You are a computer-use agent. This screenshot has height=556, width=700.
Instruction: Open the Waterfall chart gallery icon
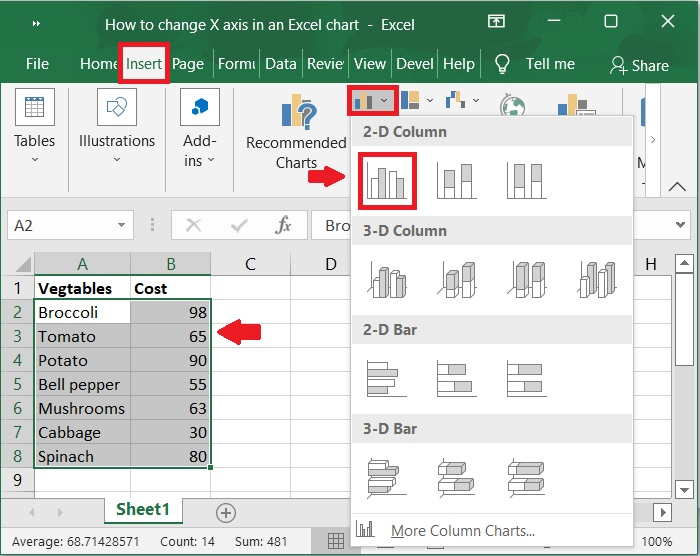click(x=455, y=100)
